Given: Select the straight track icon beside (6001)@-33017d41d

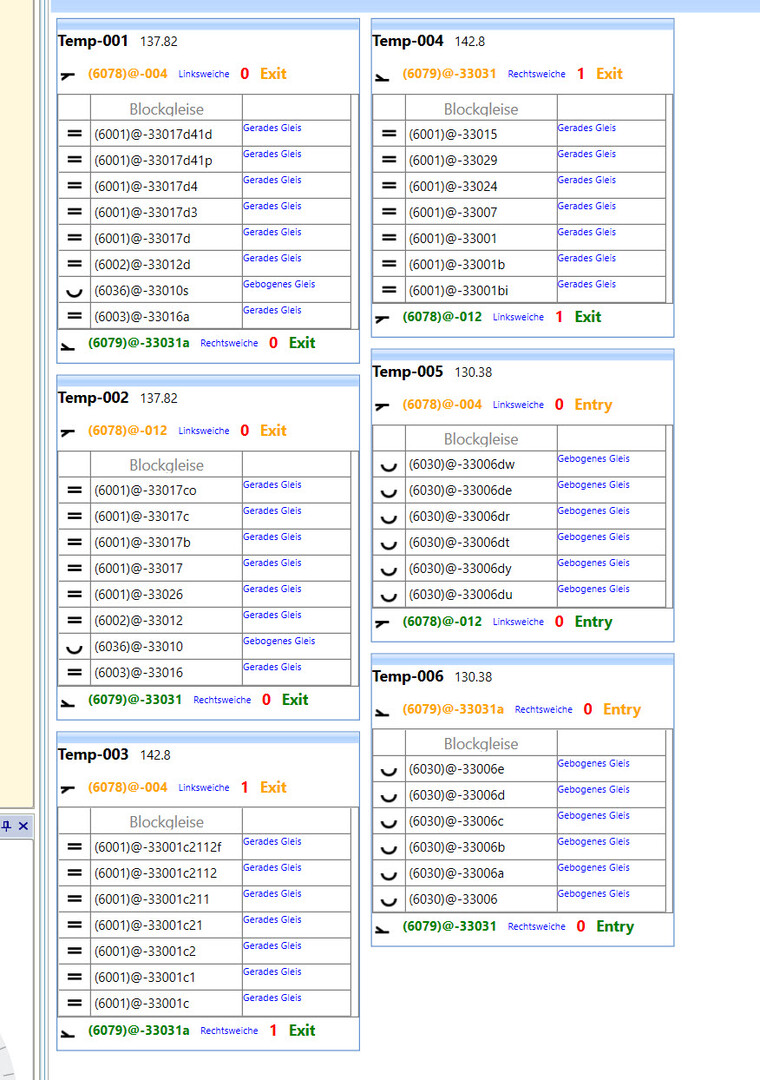Looking at the screenshot, I should point(74,134).
